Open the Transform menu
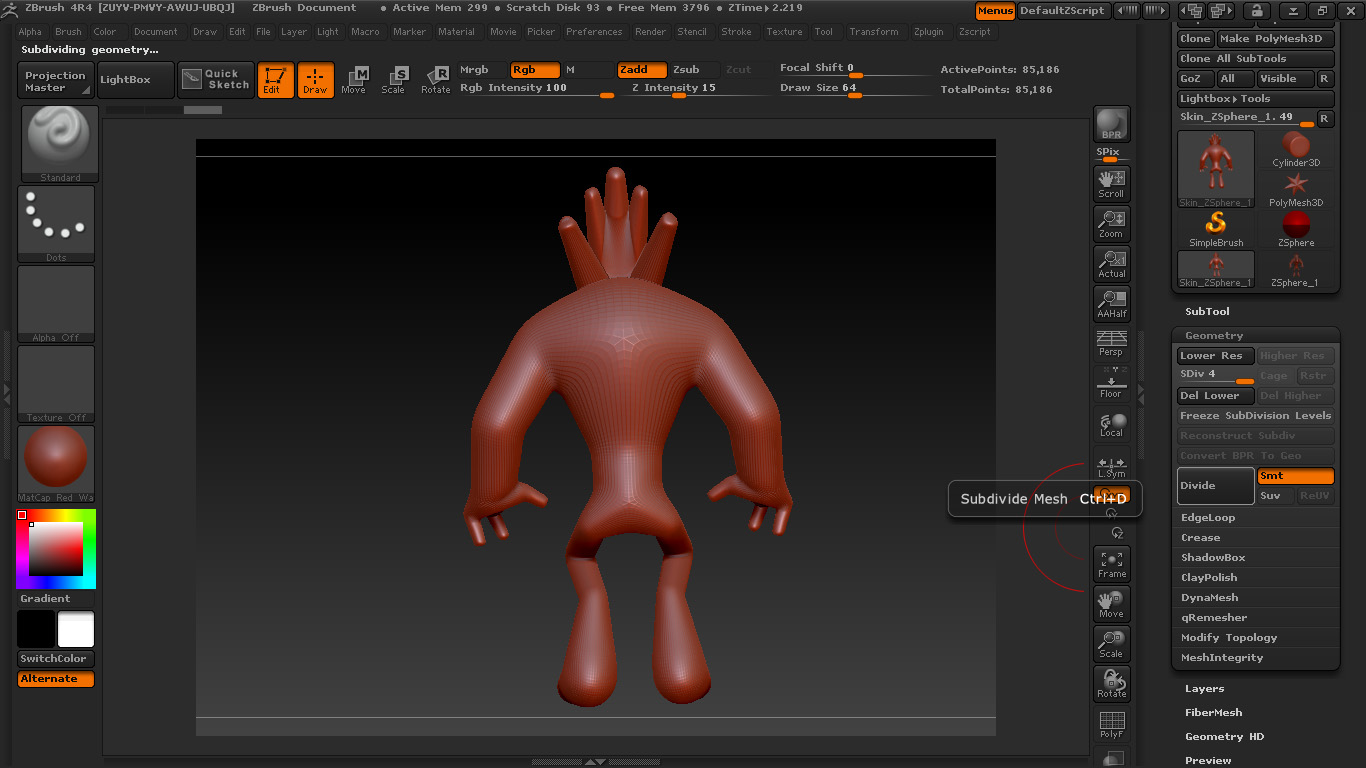 pos(874,32)
